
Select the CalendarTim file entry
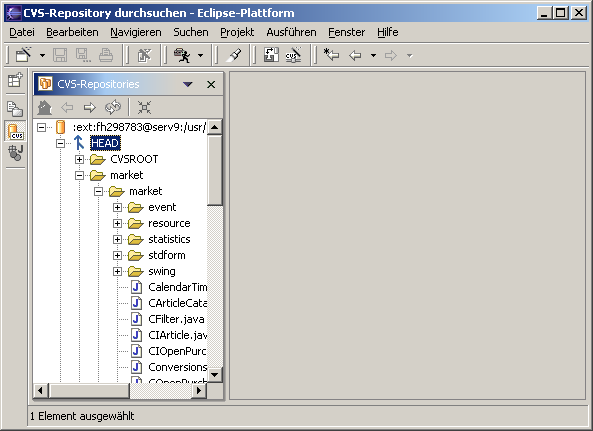[177, 287]
